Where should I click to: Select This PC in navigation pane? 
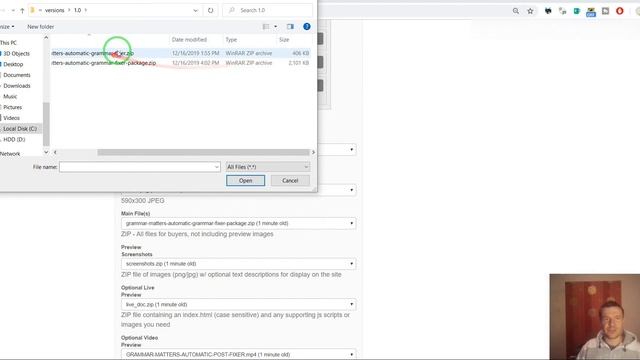point(8,42)
